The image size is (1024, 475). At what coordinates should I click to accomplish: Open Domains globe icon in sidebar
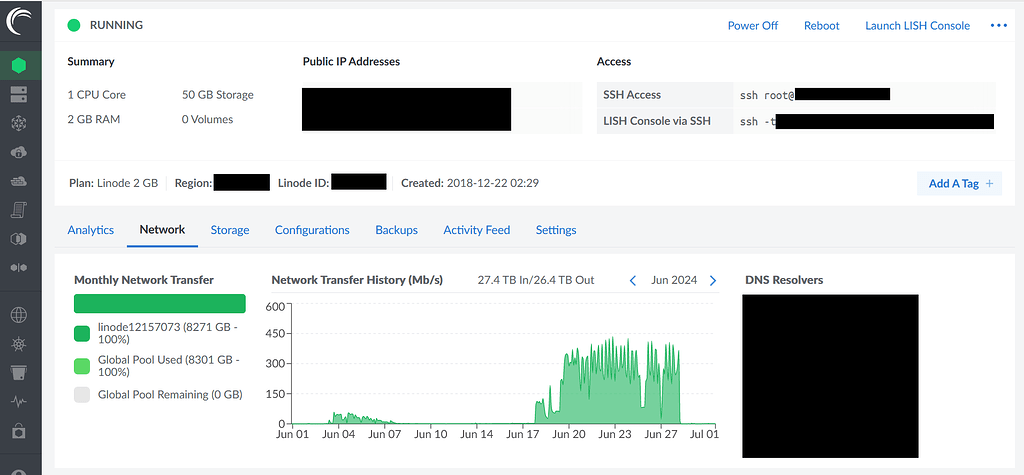pos(18,315)
